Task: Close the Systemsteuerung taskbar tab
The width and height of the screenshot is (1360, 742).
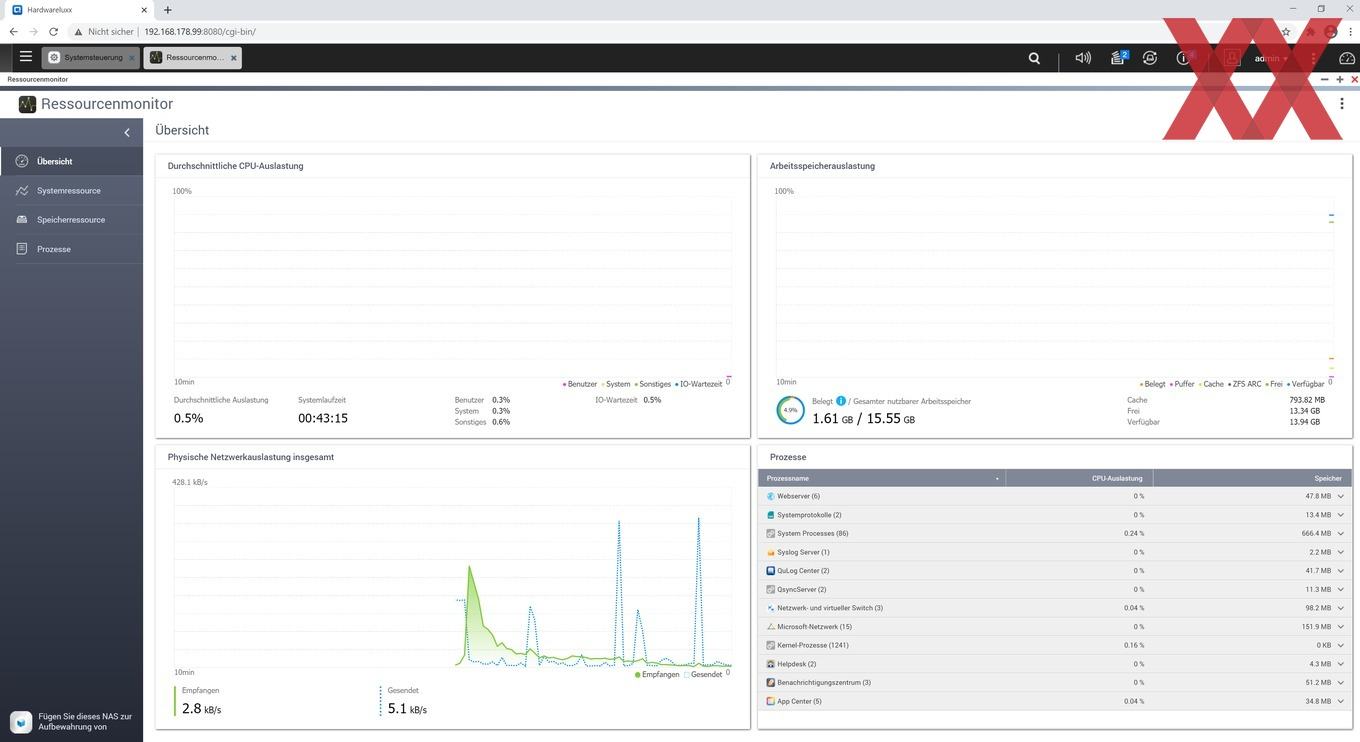Action: 132,58
